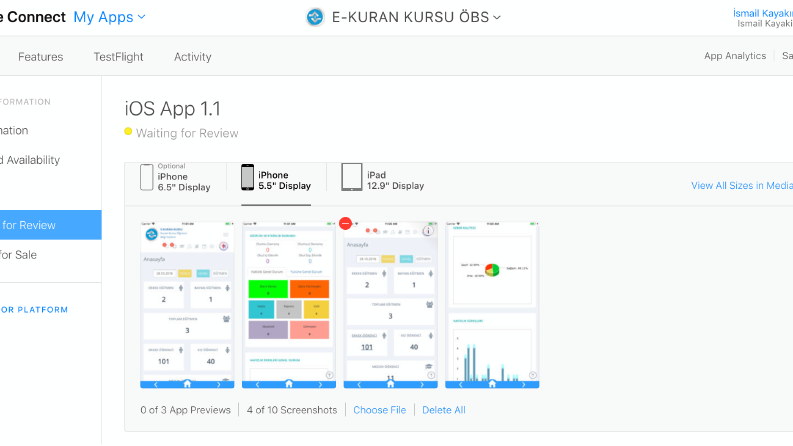The height and width of the screenshot is (446, 793).
Task: Switch to the TestFlight tab
Action: click(x=118, y=57)
